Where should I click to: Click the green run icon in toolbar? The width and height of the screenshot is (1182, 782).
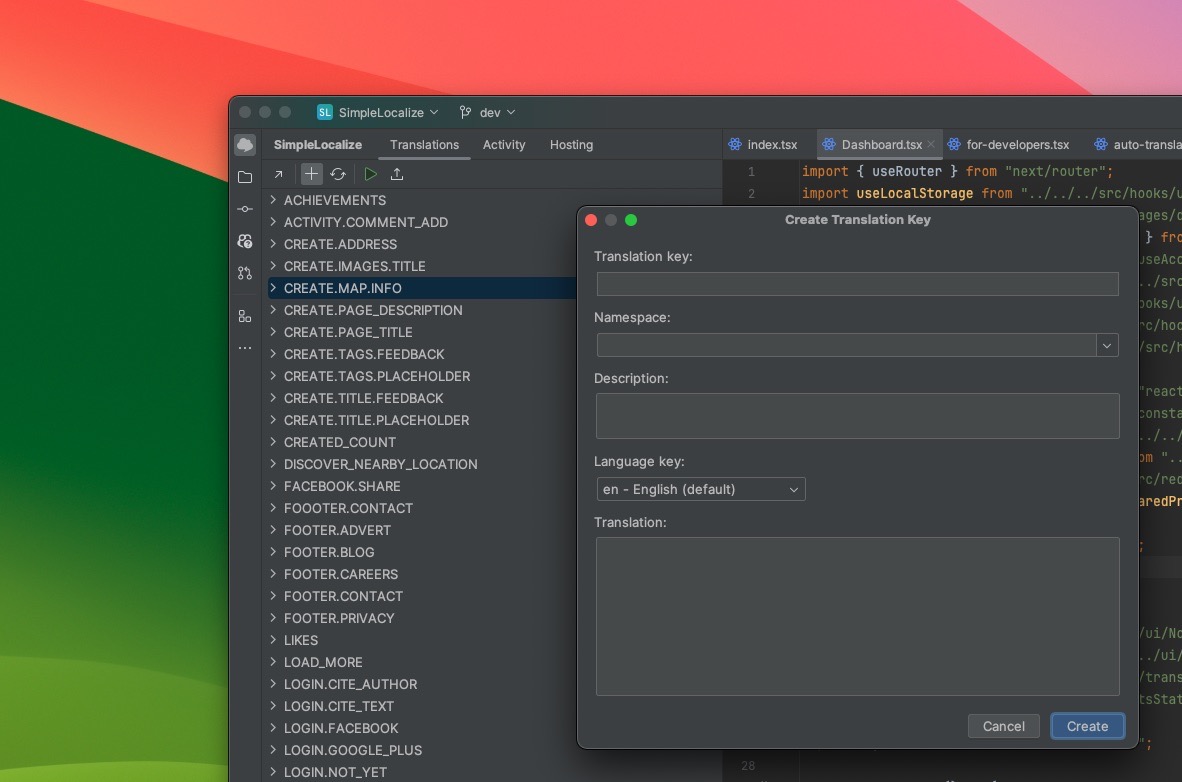[x=370, y=174]
